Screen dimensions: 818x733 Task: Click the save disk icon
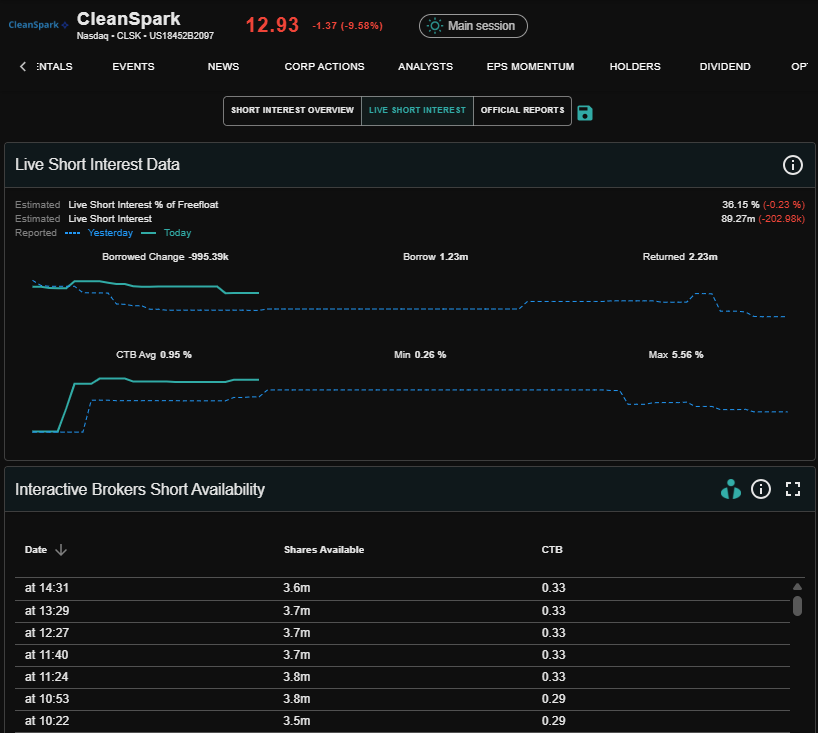tap(585, 113)
